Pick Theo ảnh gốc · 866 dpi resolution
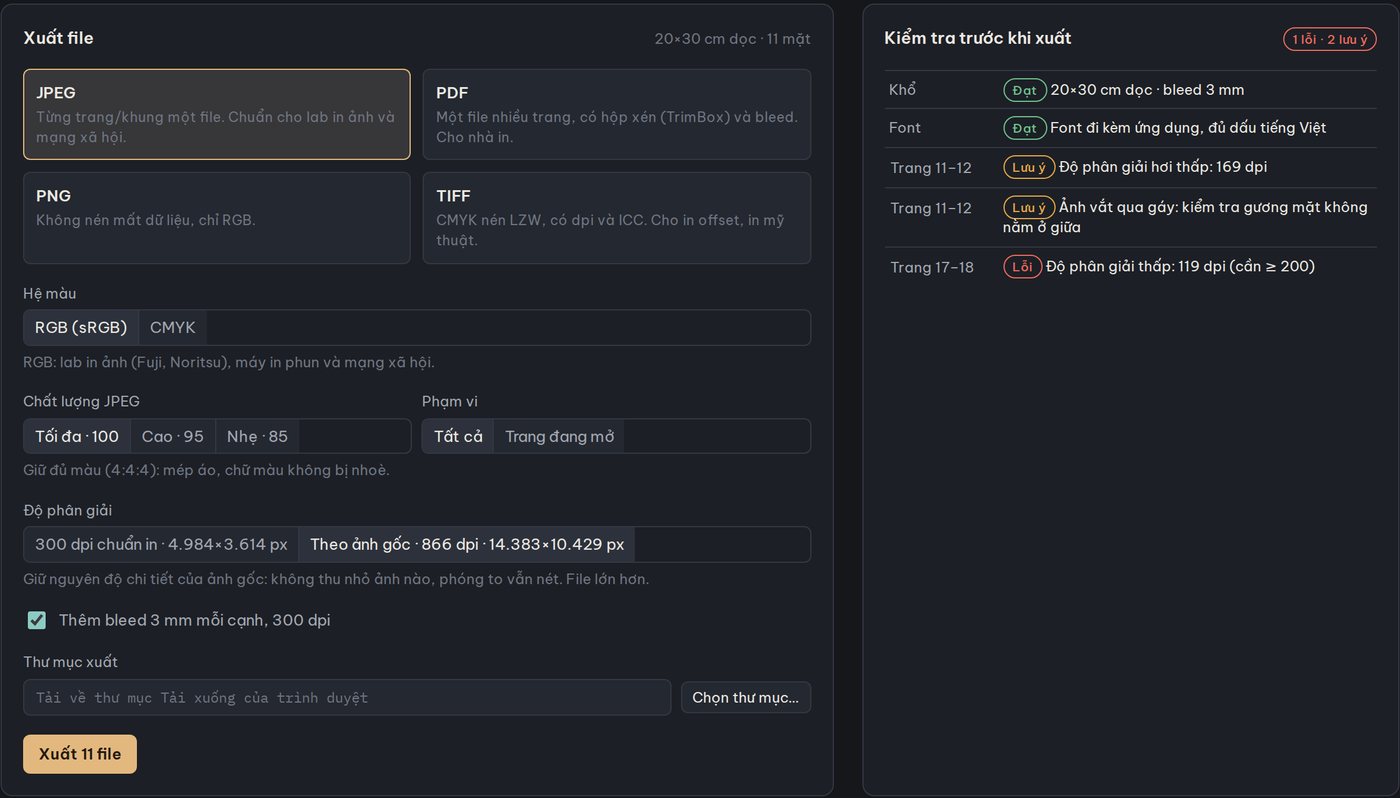Screen dimensions: 1400x798 tap(467, 544)
